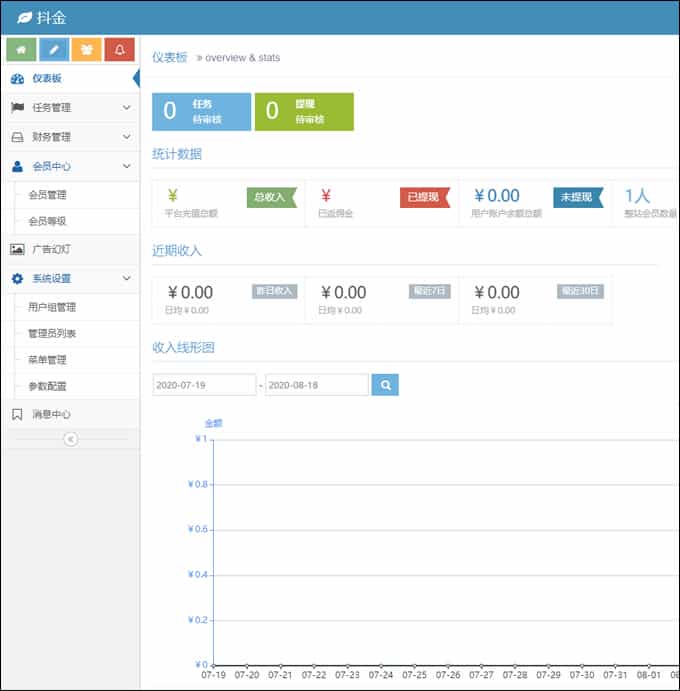Click the 07-19 chart axis label
Screen dimensions: 680x691
(213, 675)
